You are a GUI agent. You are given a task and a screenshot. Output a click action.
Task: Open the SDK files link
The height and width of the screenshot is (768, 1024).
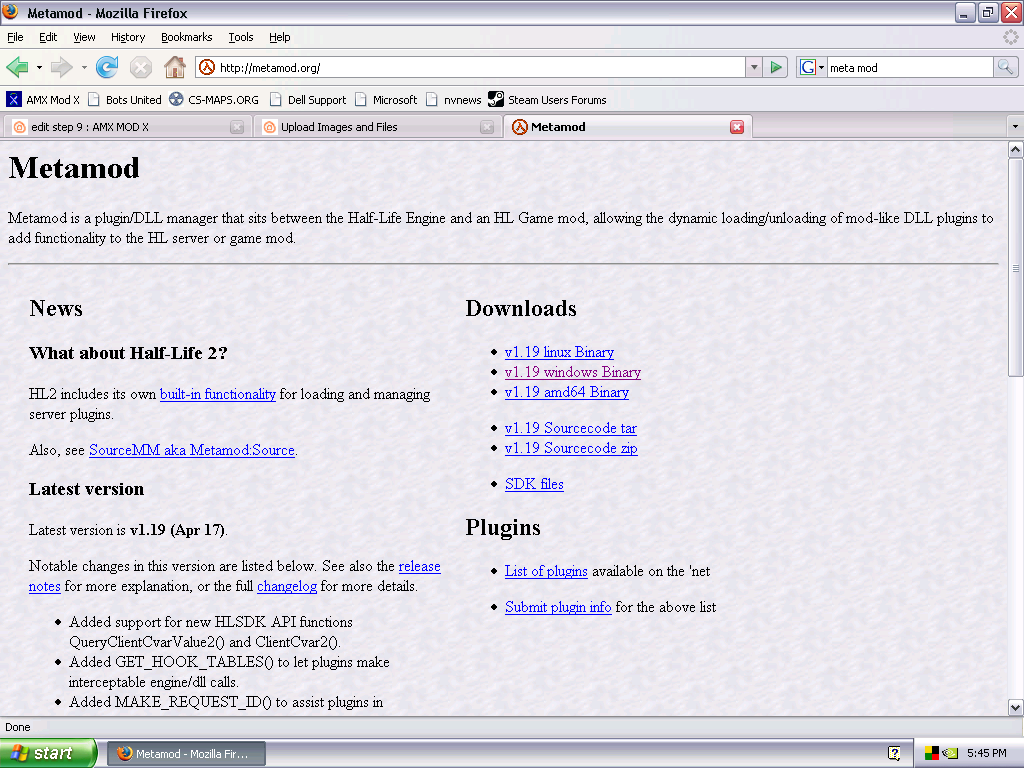pos(534,484)
